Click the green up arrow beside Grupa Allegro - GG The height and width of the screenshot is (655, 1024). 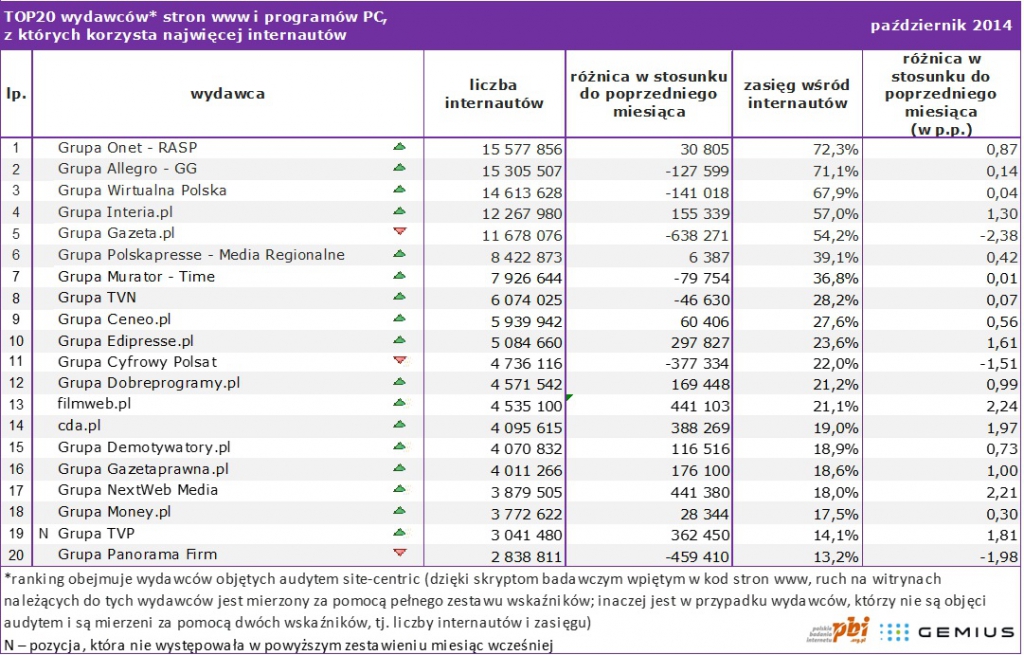400,169
